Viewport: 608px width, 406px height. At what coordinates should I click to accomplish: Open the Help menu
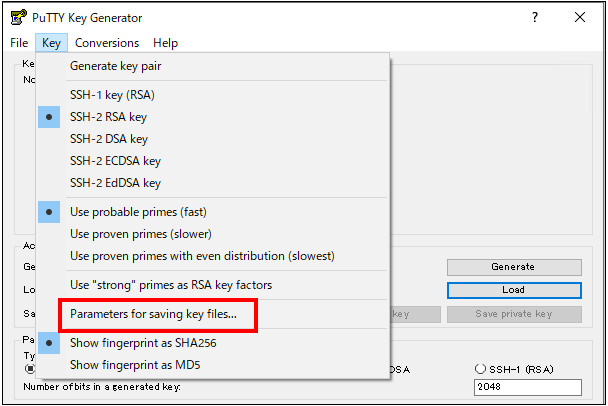pyautogui.click(x=166, y=43)
